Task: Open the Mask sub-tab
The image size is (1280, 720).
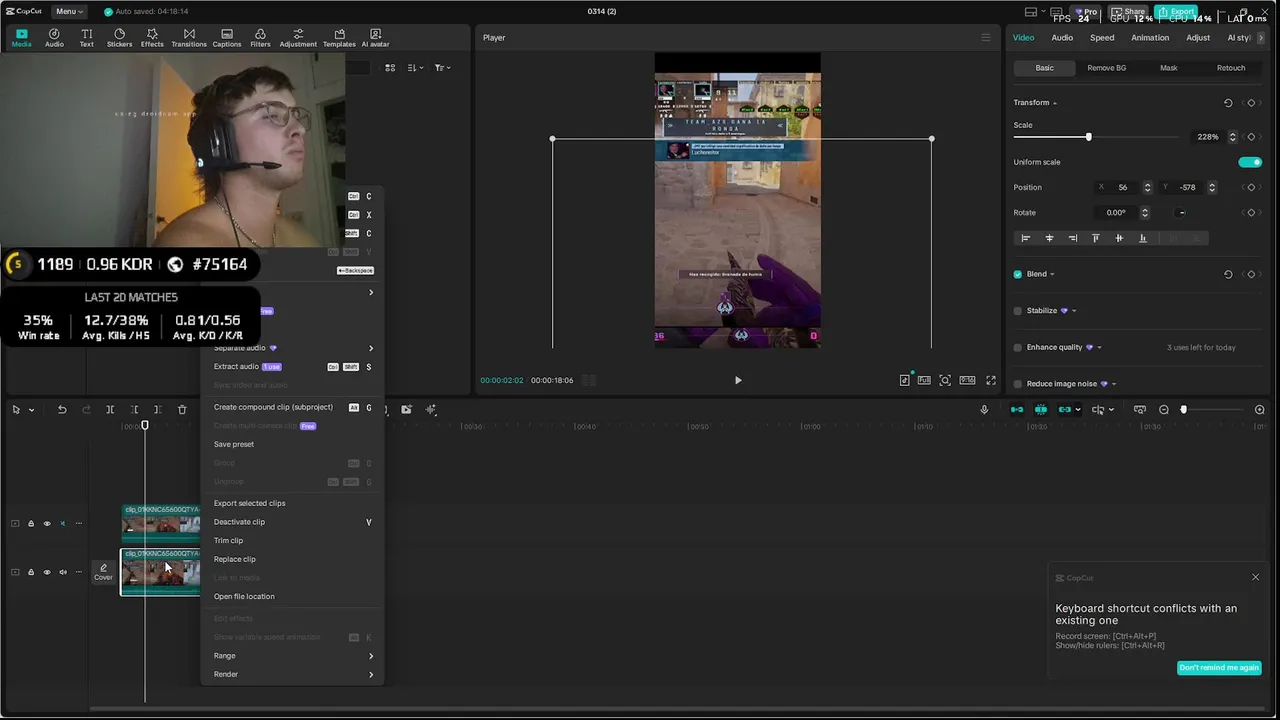Action: tap(1168, 68)
